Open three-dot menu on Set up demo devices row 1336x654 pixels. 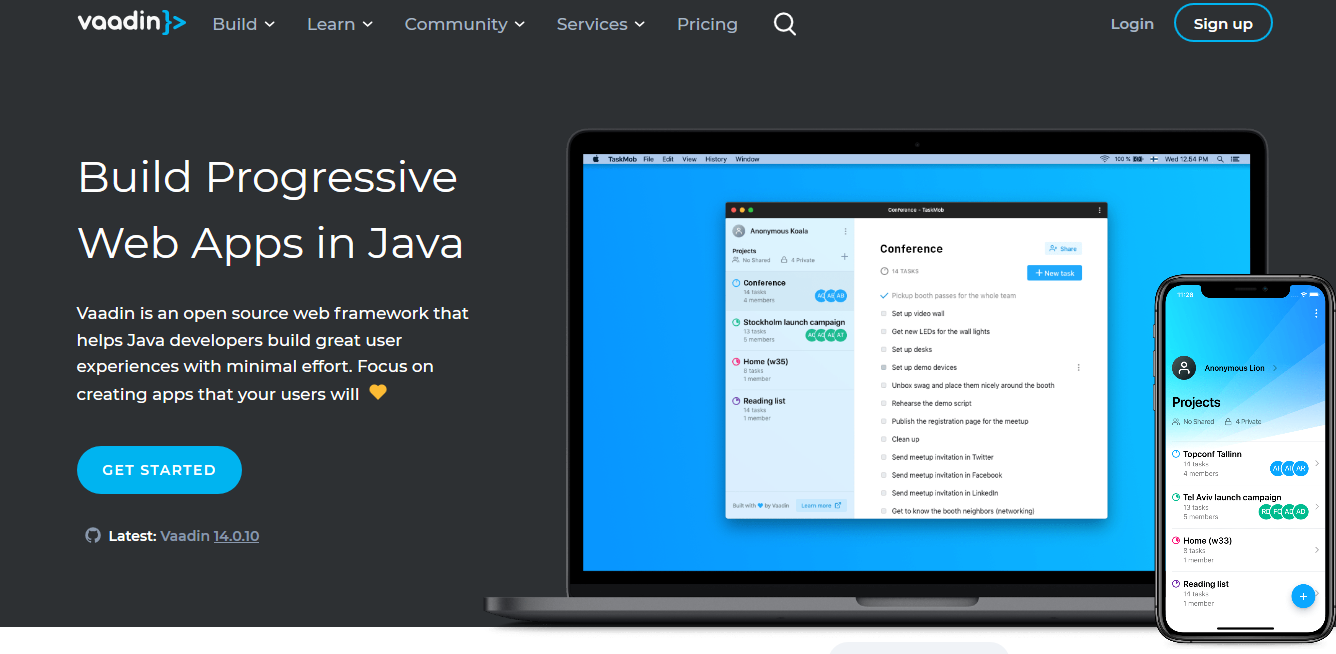click(x=1078, y=367)
